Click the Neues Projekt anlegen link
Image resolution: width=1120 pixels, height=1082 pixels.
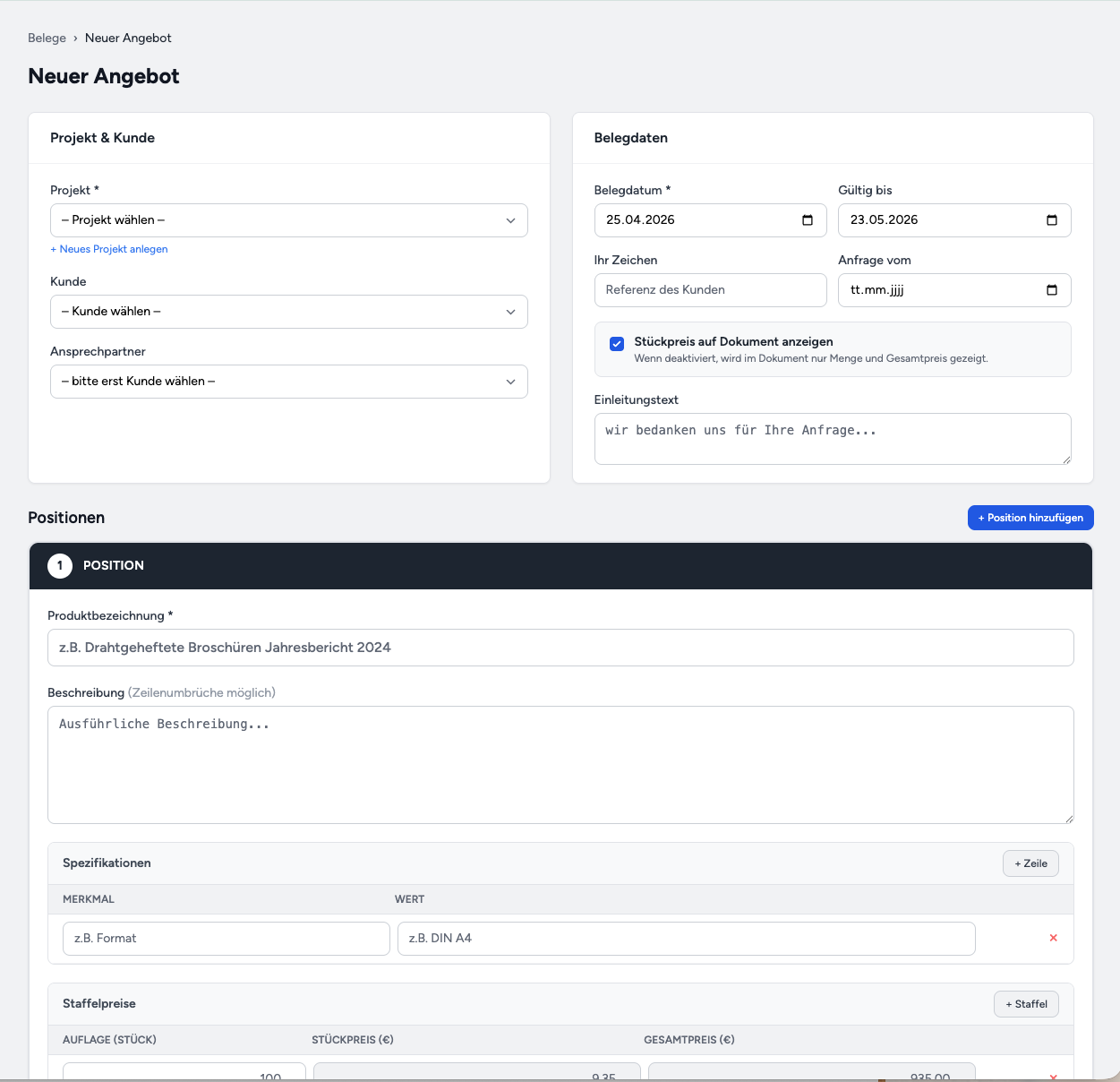click(109, 249)
